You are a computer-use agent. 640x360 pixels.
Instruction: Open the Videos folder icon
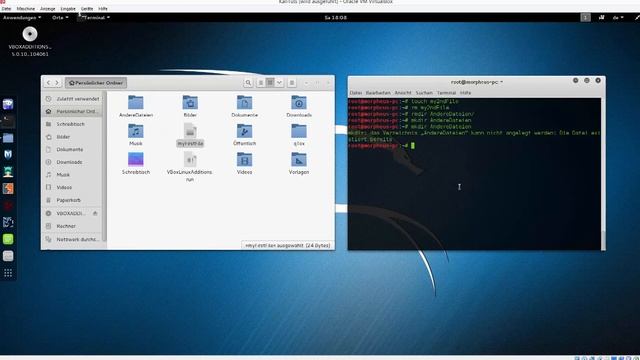tap(244, 160)
